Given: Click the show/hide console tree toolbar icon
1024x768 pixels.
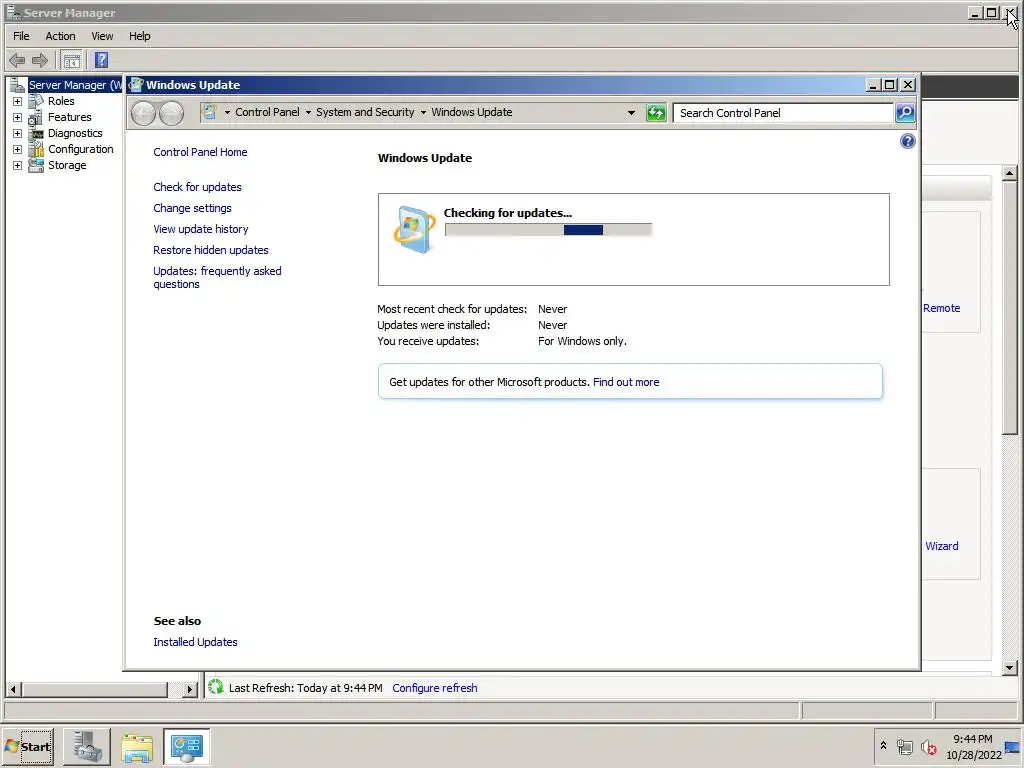Looking at the screenshot, I should tap(72, 61).
